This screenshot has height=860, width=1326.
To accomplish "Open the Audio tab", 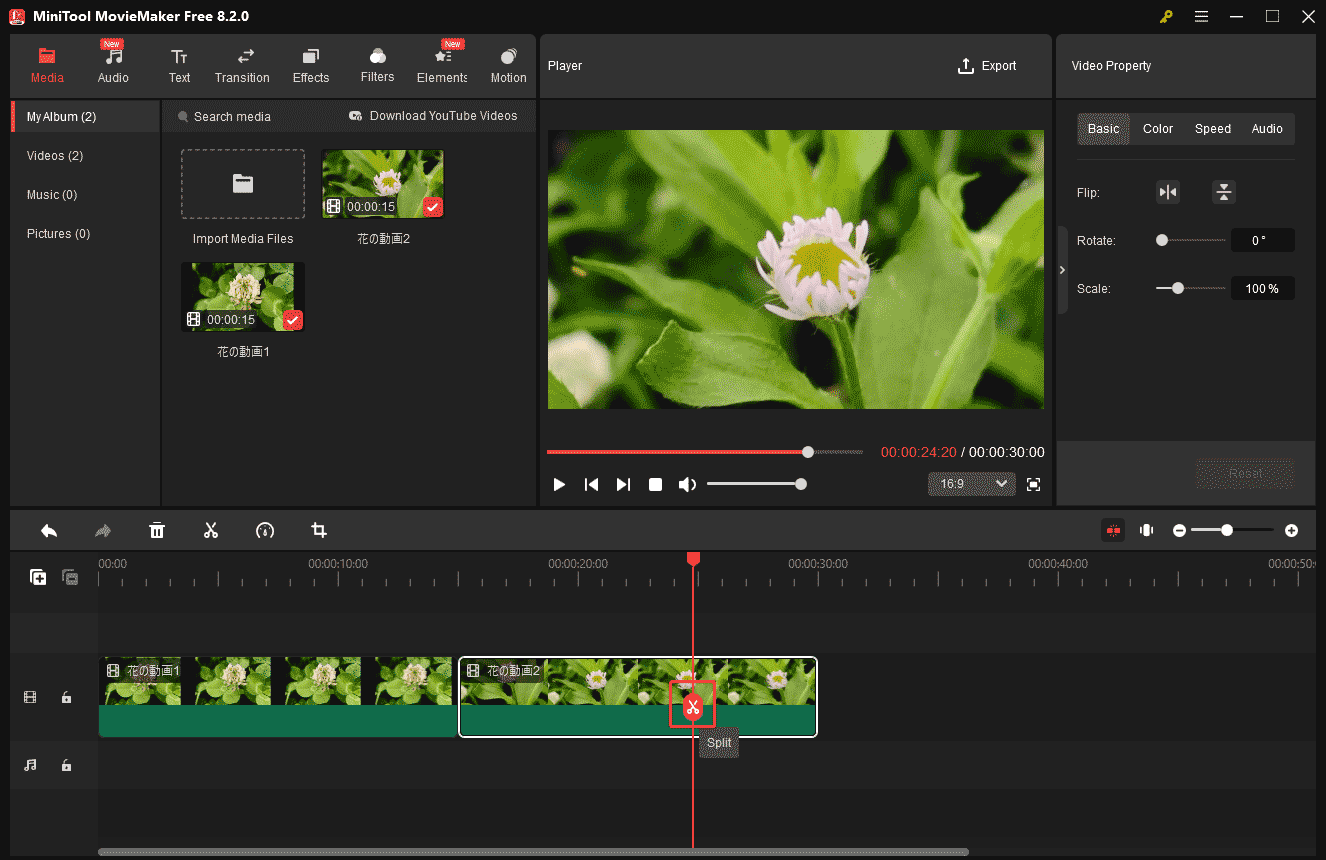I will point(113,66).
